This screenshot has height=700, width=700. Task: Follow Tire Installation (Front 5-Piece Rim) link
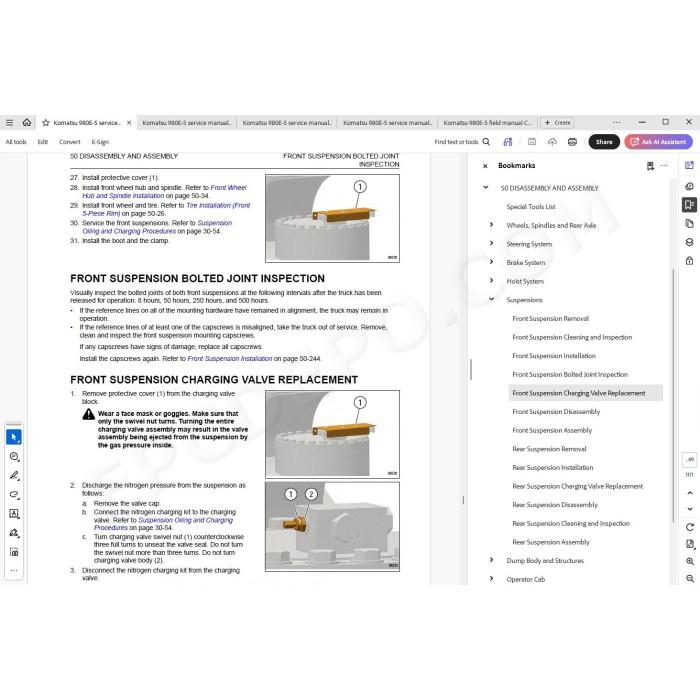[x=166, y=209]
